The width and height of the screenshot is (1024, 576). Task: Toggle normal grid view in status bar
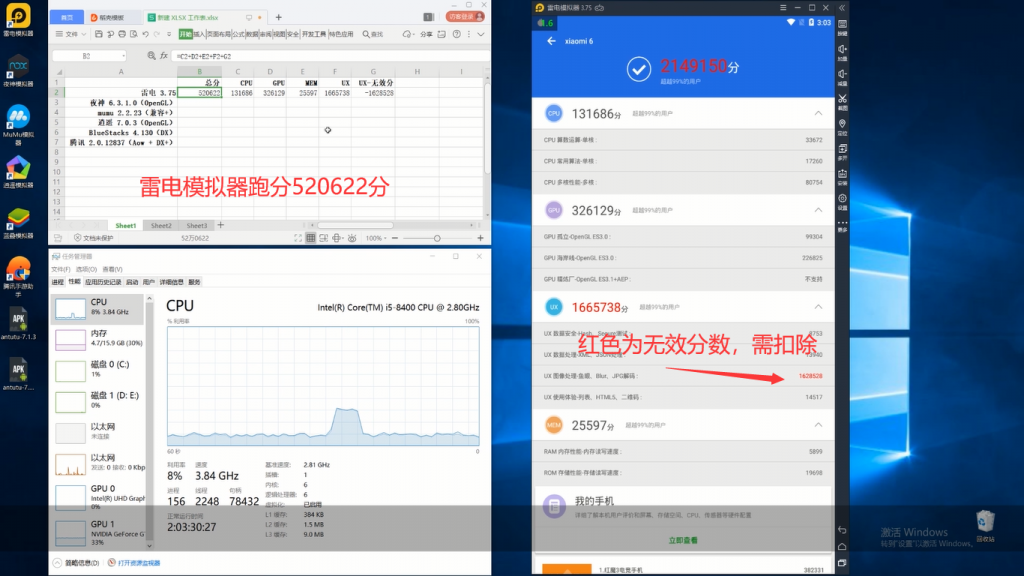coord(310,238)
